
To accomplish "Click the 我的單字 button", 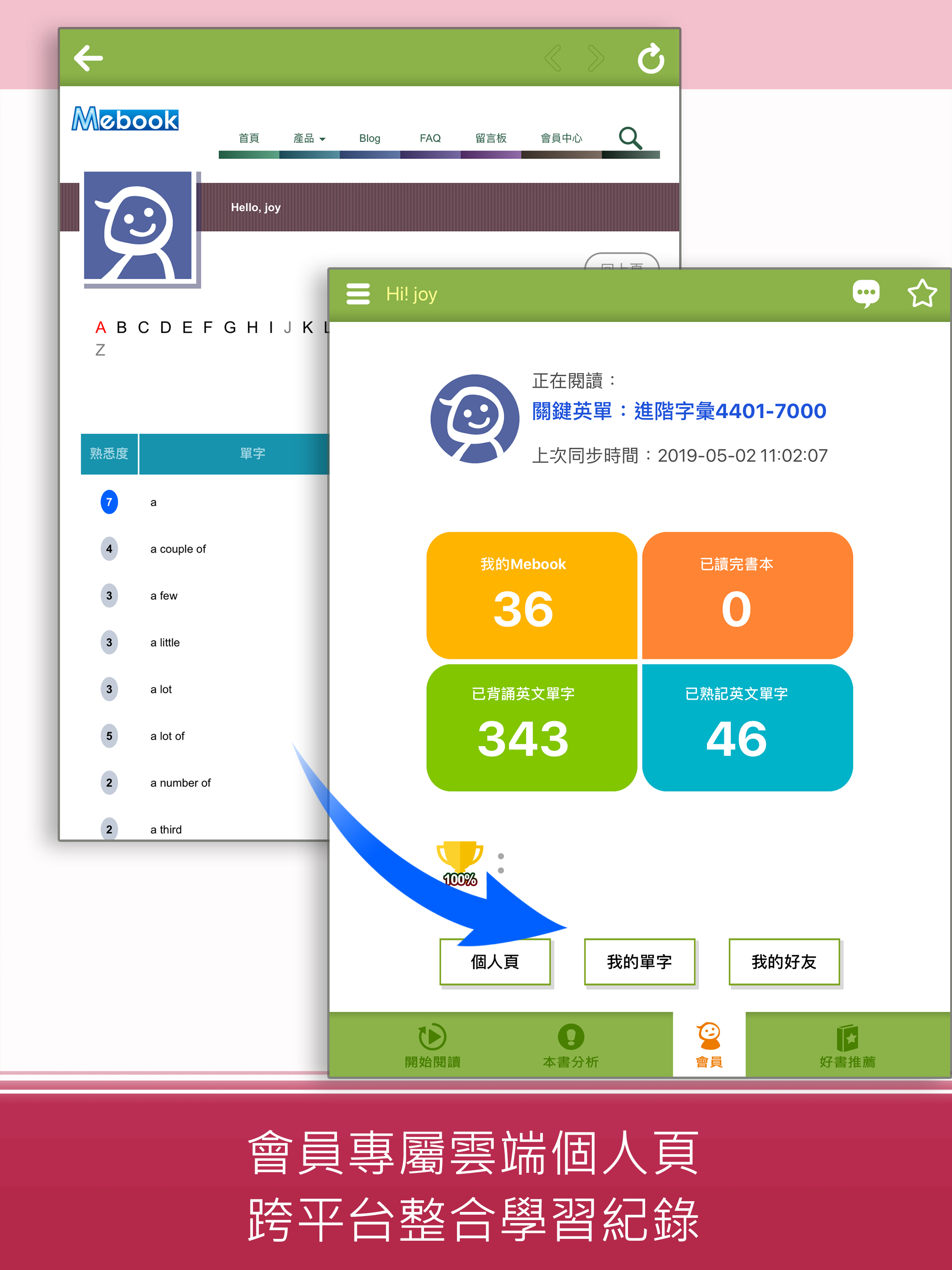I will (640, 962).
